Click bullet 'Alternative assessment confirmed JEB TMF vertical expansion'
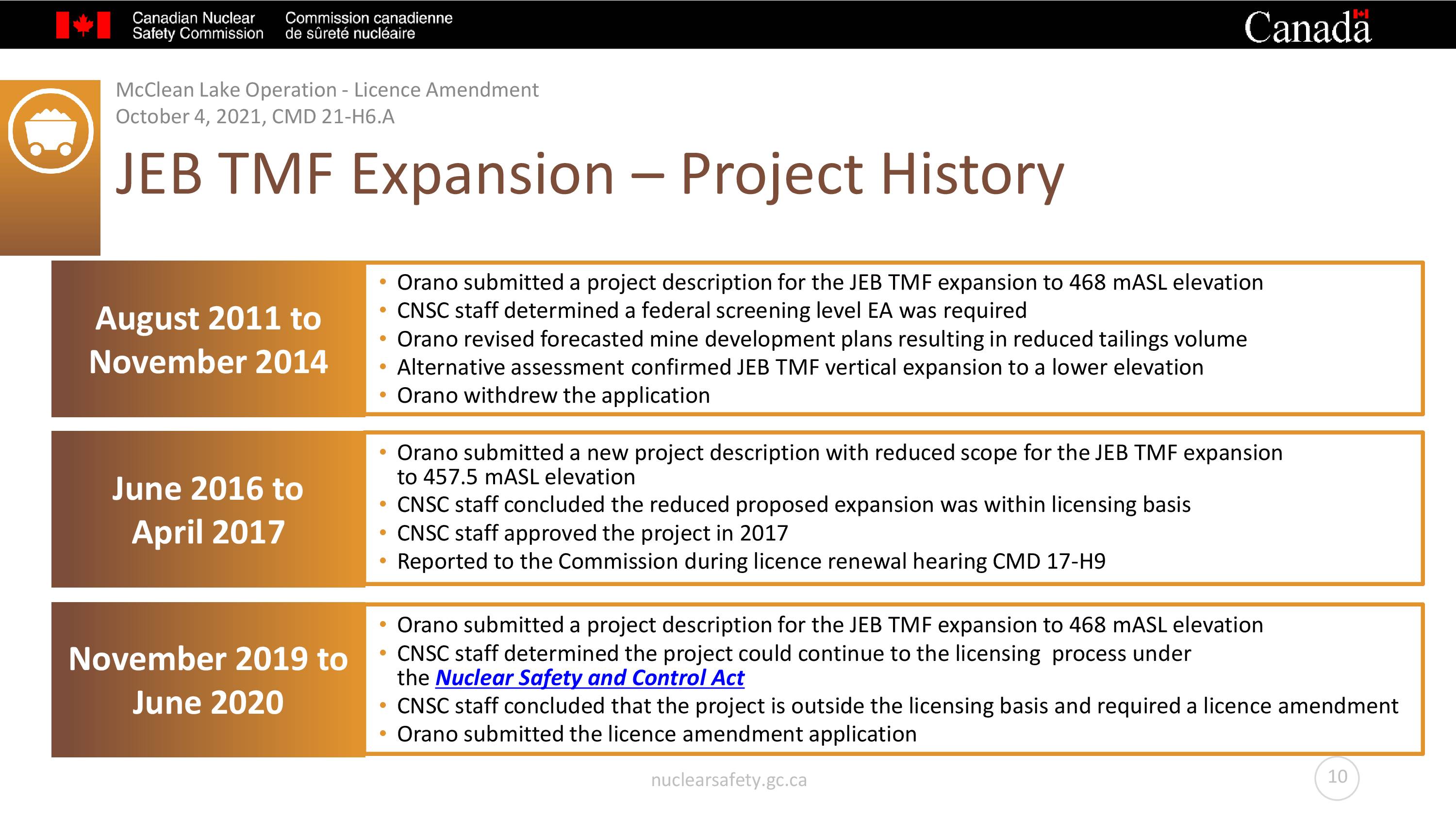The height and width of the screenshot is (819, 1456). [800, 367]
